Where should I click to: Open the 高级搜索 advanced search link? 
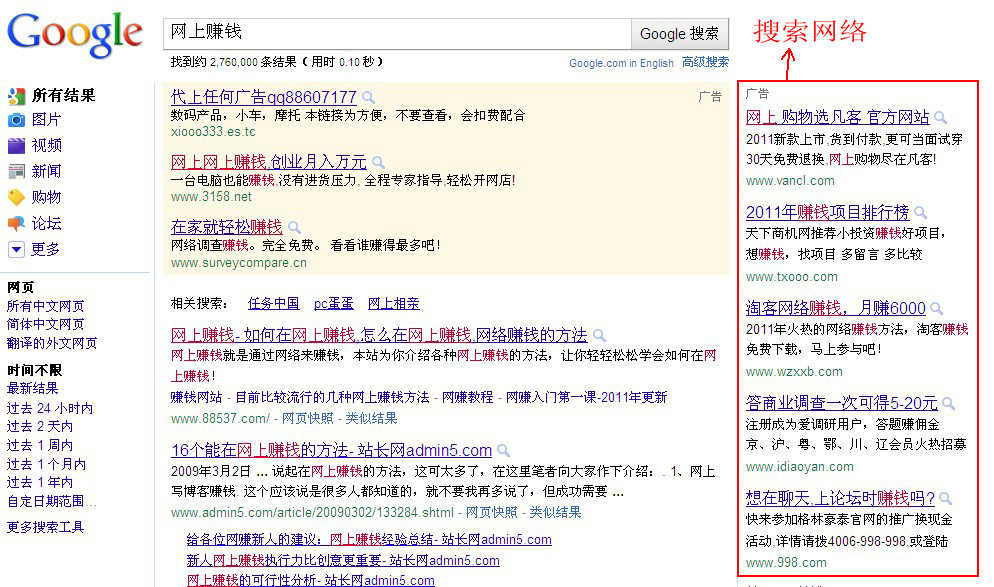[x=705, y=62]
